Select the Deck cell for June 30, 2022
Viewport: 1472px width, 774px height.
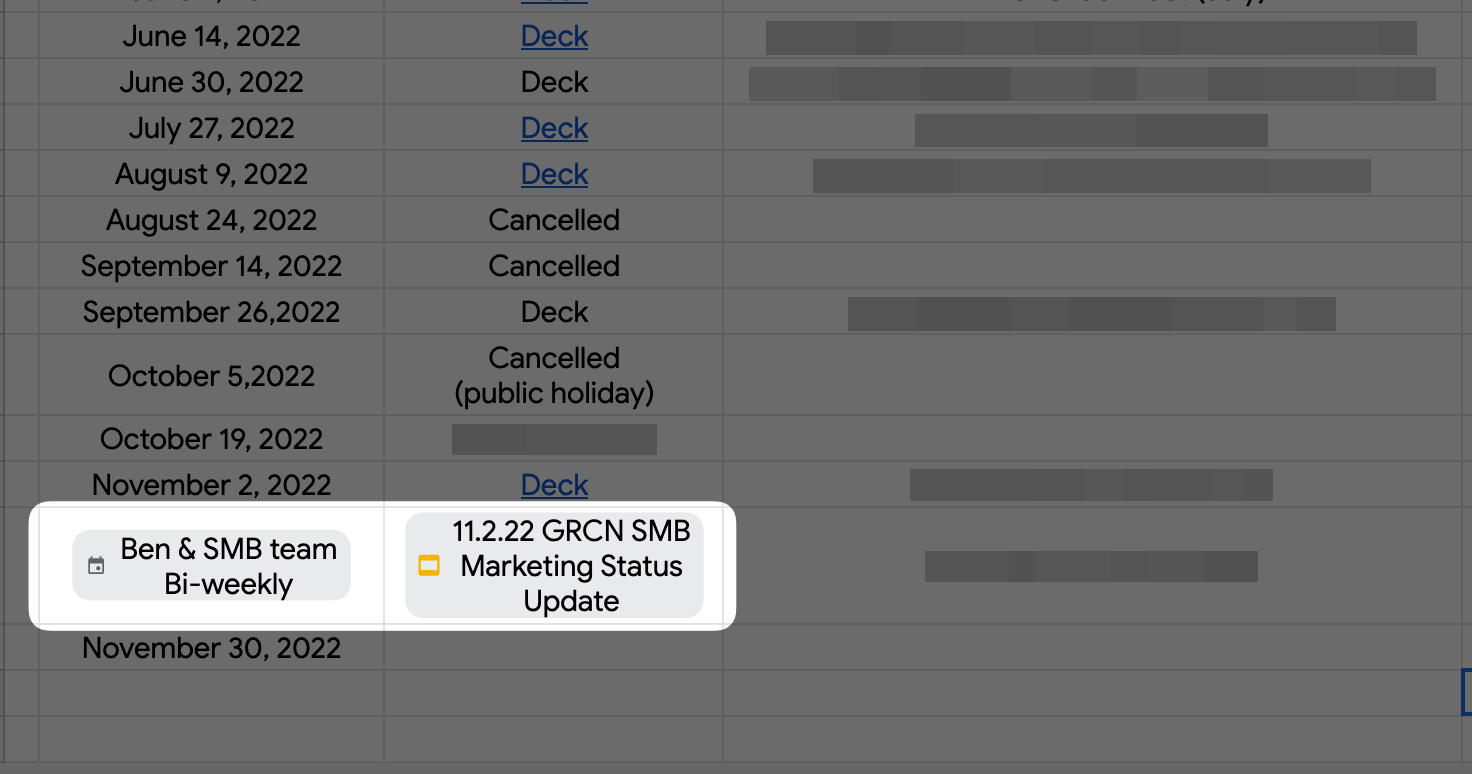[554, 82]
